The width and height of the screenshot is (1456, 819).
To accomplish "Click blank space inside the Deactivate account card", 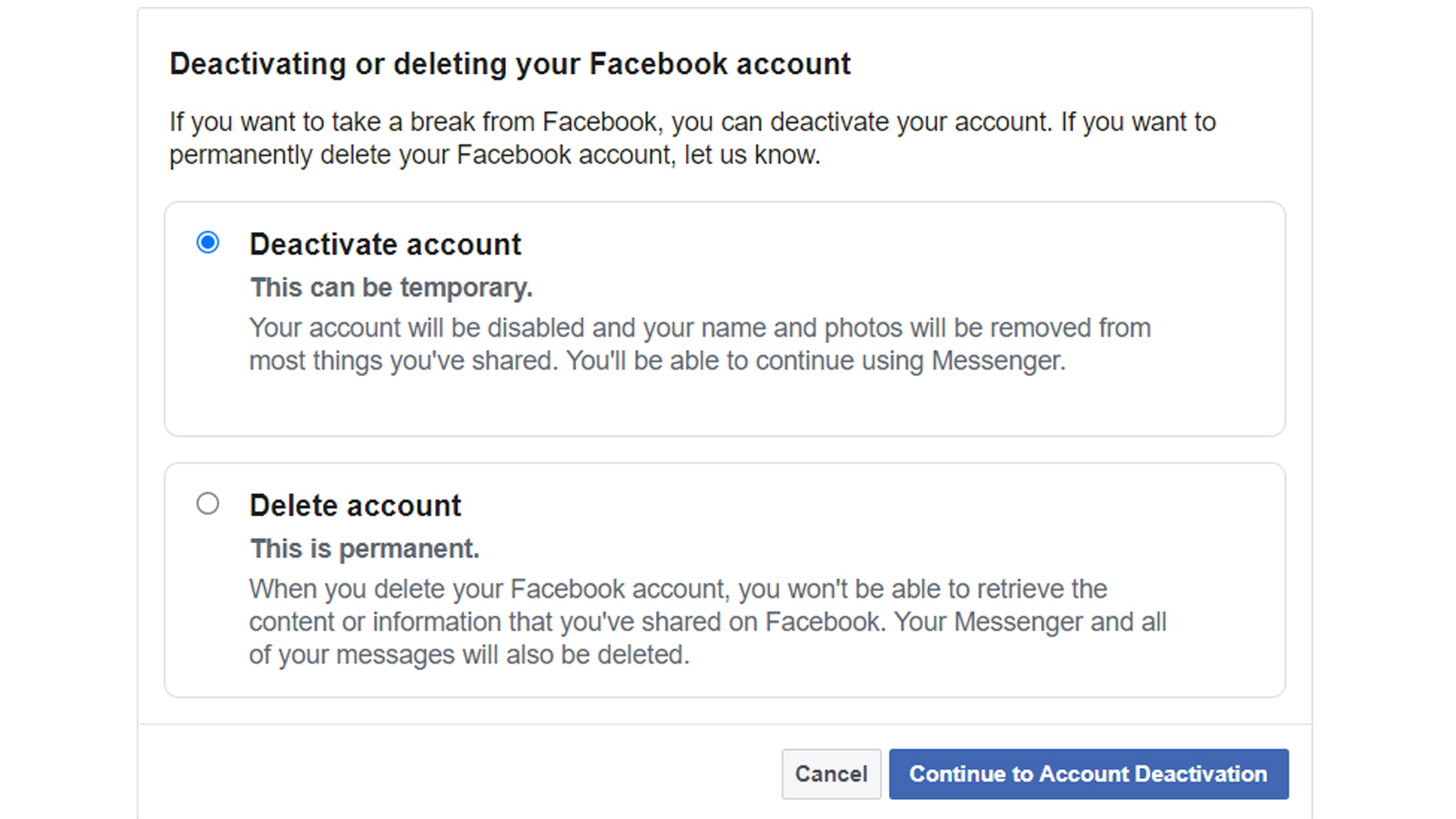I will (724, 406).
